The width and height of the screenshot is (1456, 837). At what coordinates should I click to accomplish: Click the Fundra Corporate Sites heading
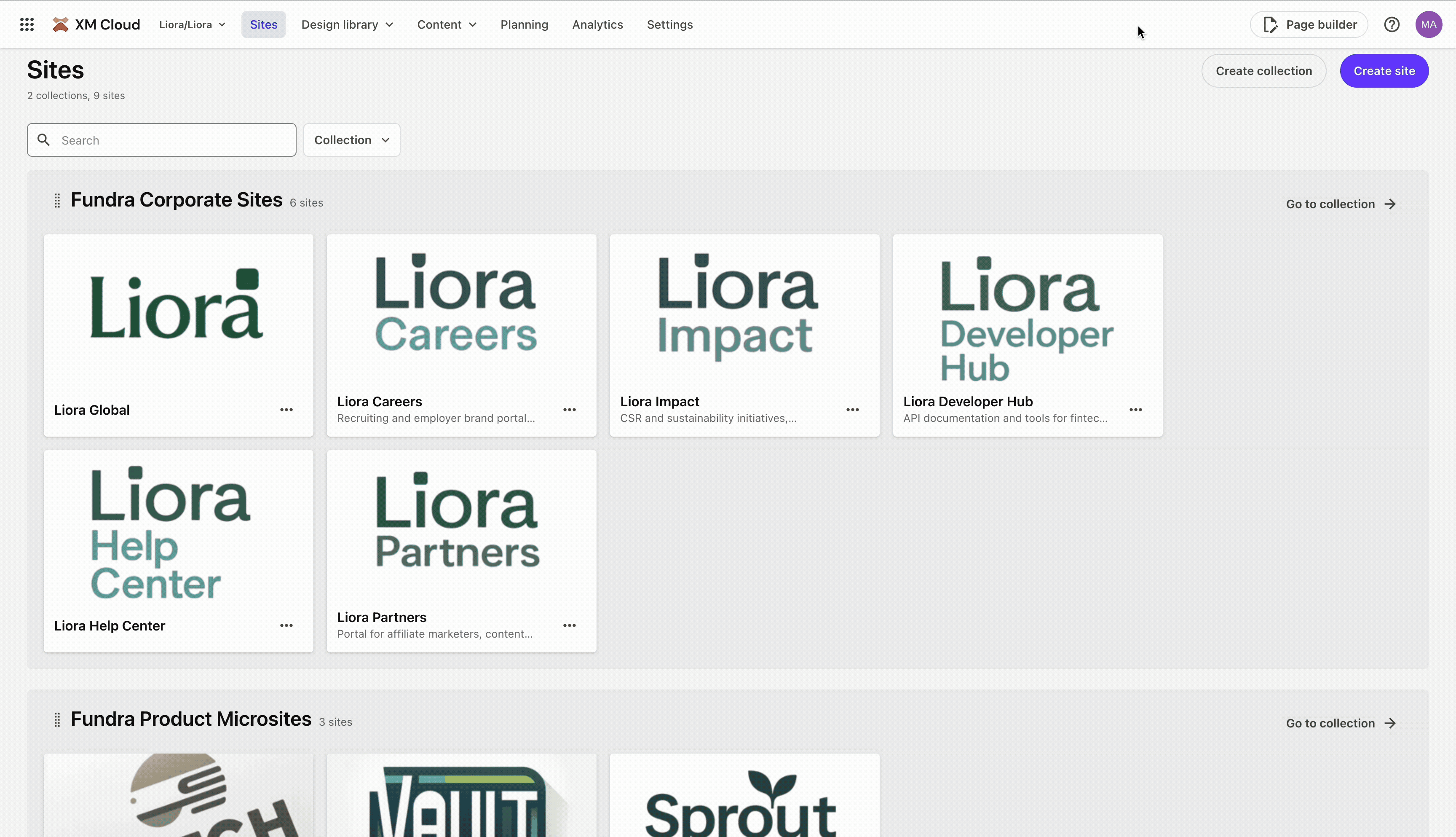click(177, 199)
